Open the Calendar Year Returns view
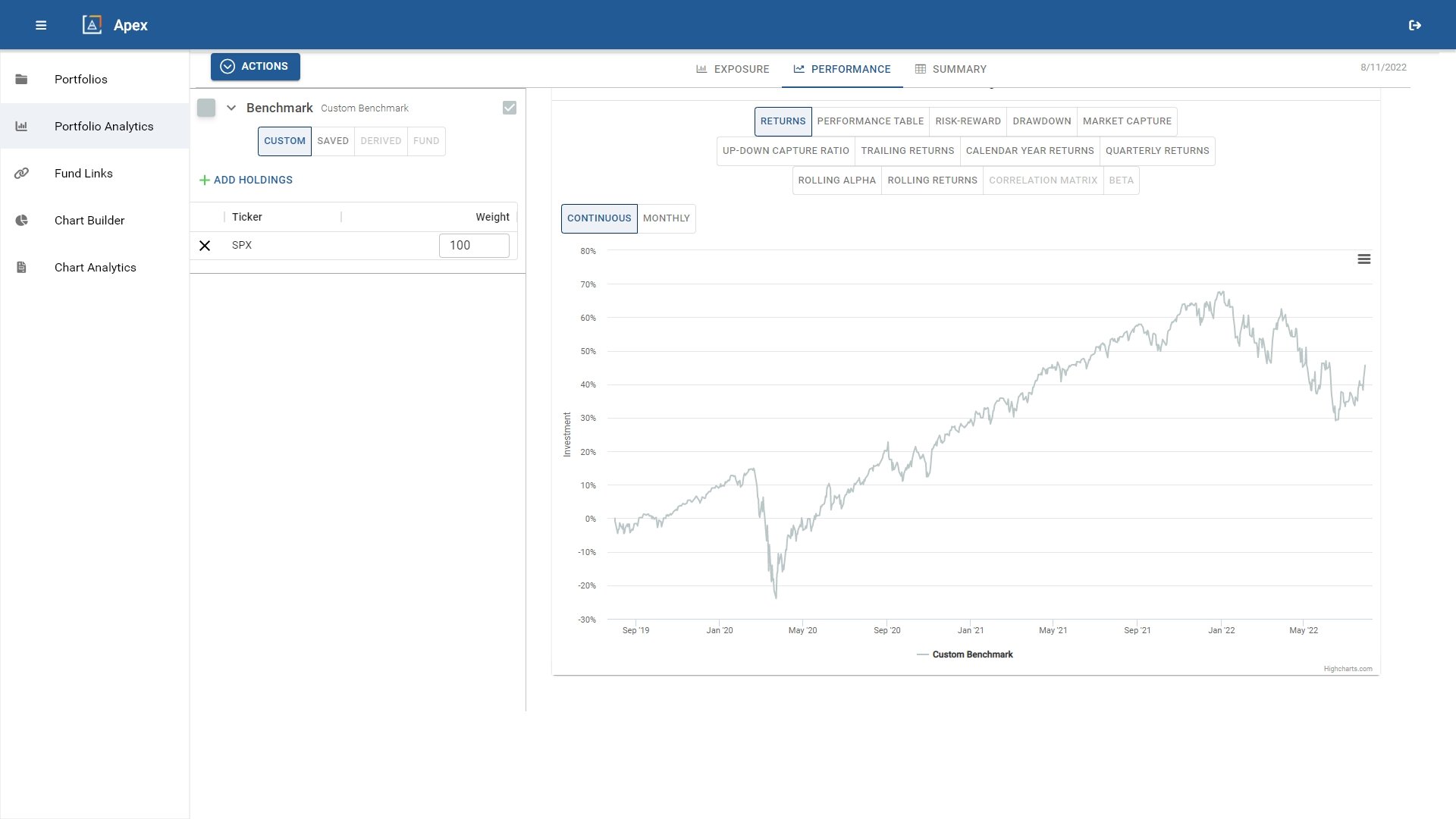The image size is (1456, 819). 1030,151
